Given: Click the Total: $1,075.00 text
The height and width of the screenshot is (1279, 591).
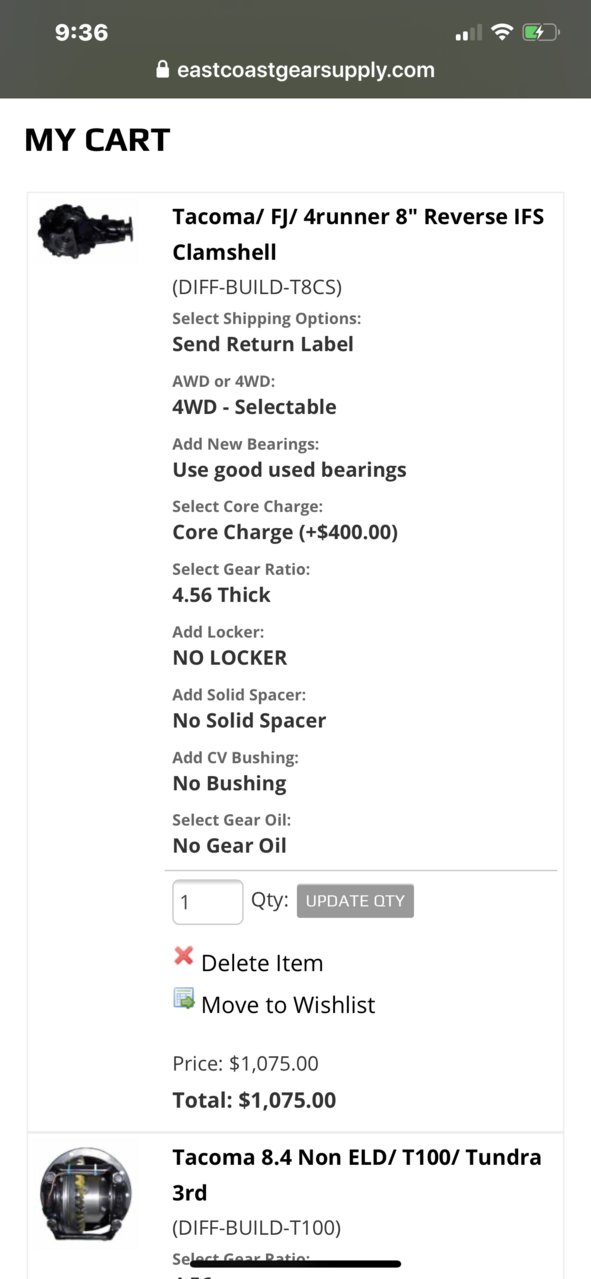Looking at the screenshot, I should coord(254,1100).
